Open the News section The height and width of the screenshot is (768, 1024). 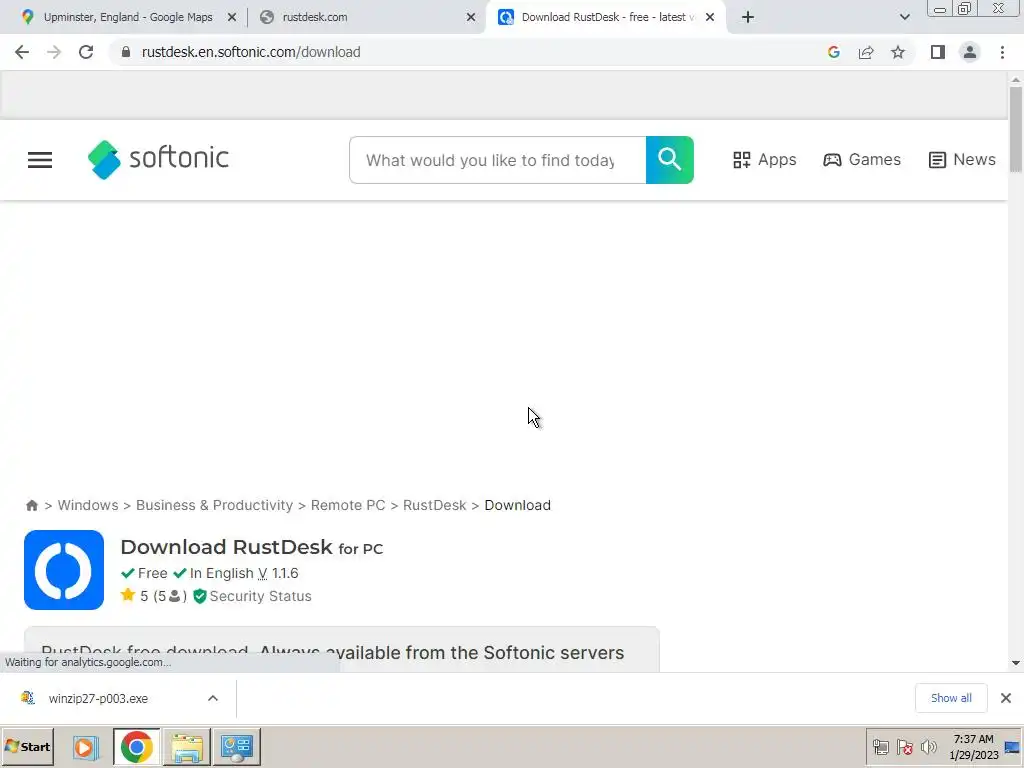pyautogui.click(x=962, y=160)
